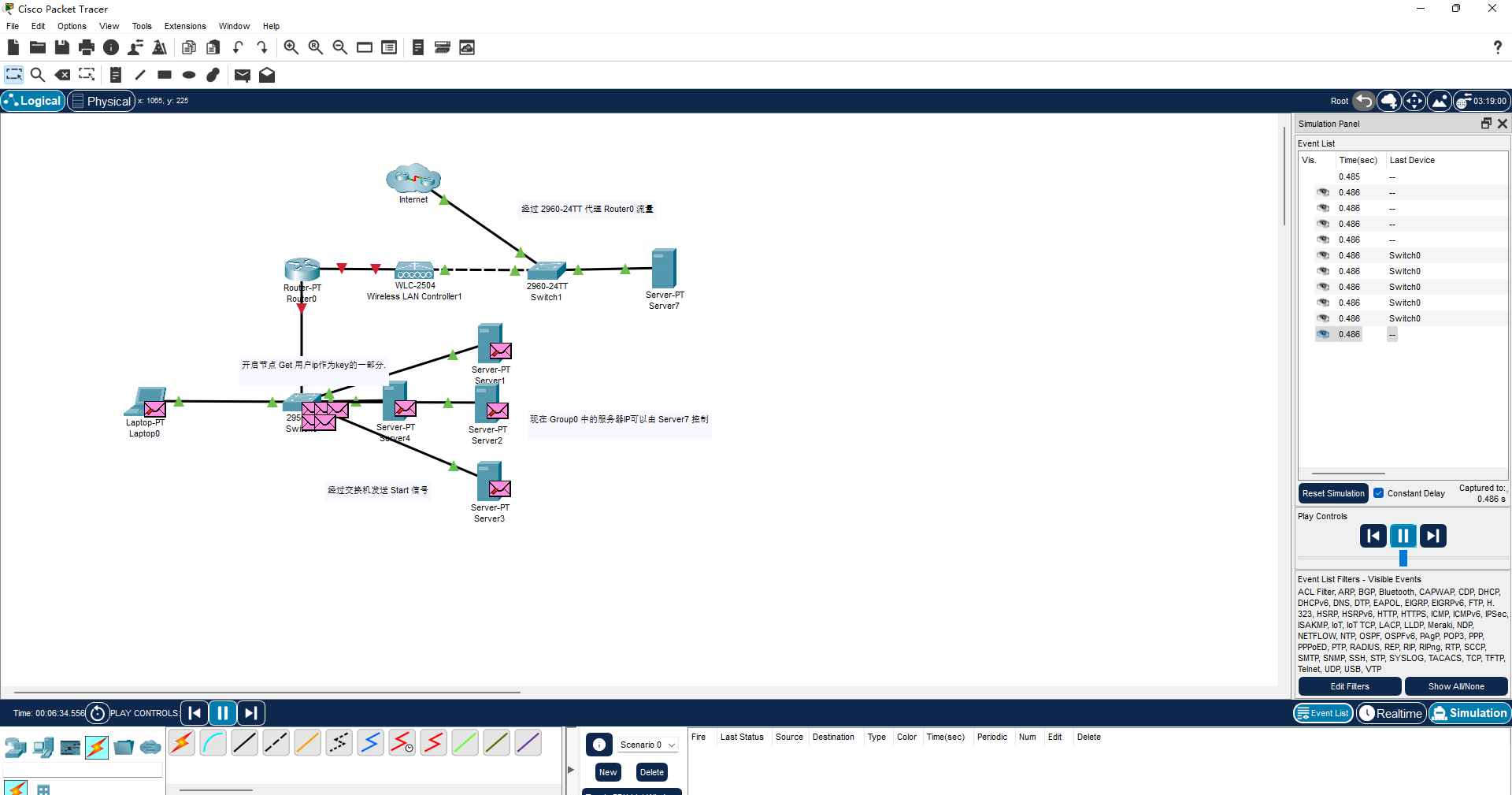Open the Options menu
This screenshot has width=1512, height=795.
pos(72,26)
